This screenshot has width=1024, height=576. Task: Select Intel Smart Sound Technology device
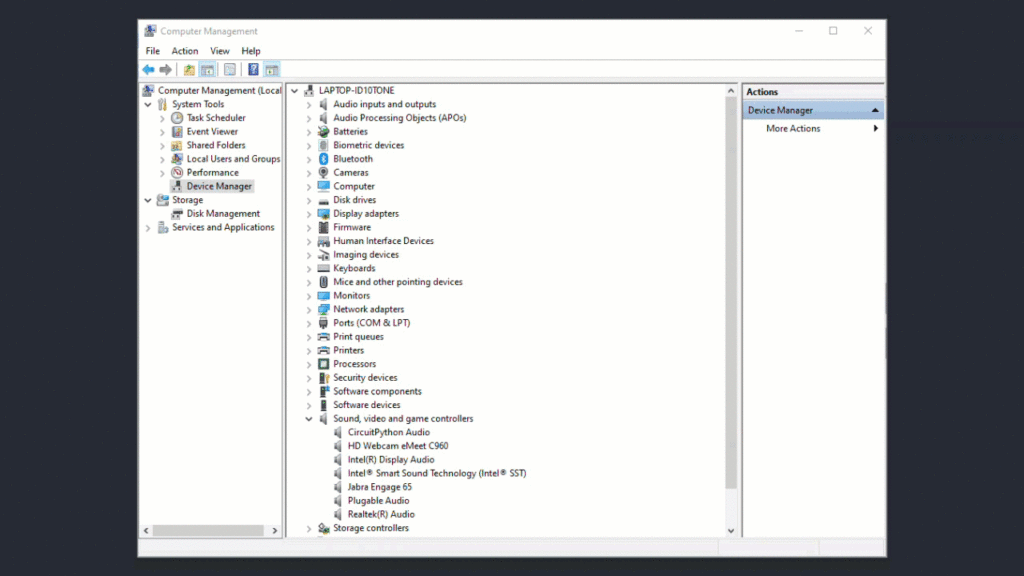click(437, 473)
